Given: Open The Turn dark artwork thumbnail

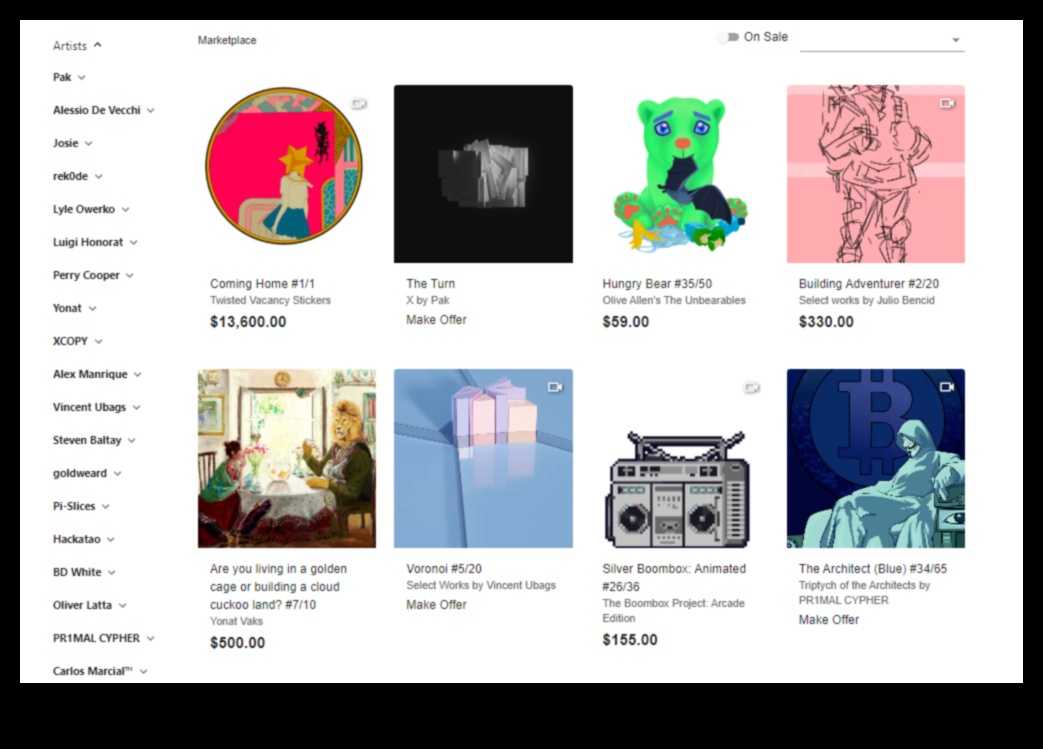Looking at the screenshot, I should pos(483,174).
